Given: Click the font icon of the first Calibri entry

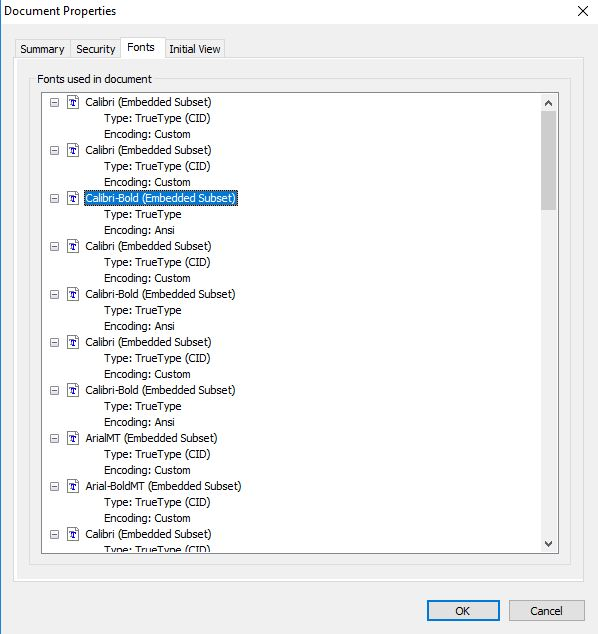Looking at the screenshot, I should 73,102.
